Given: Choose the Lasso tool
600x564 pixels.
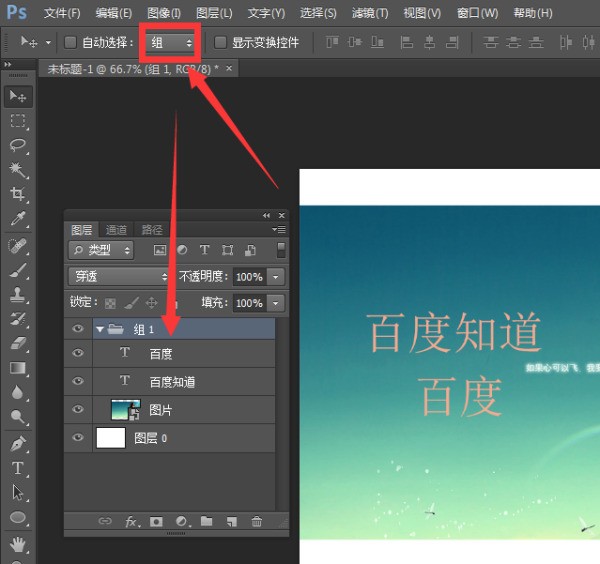Looking at the screenshot, I should point(17,145).
